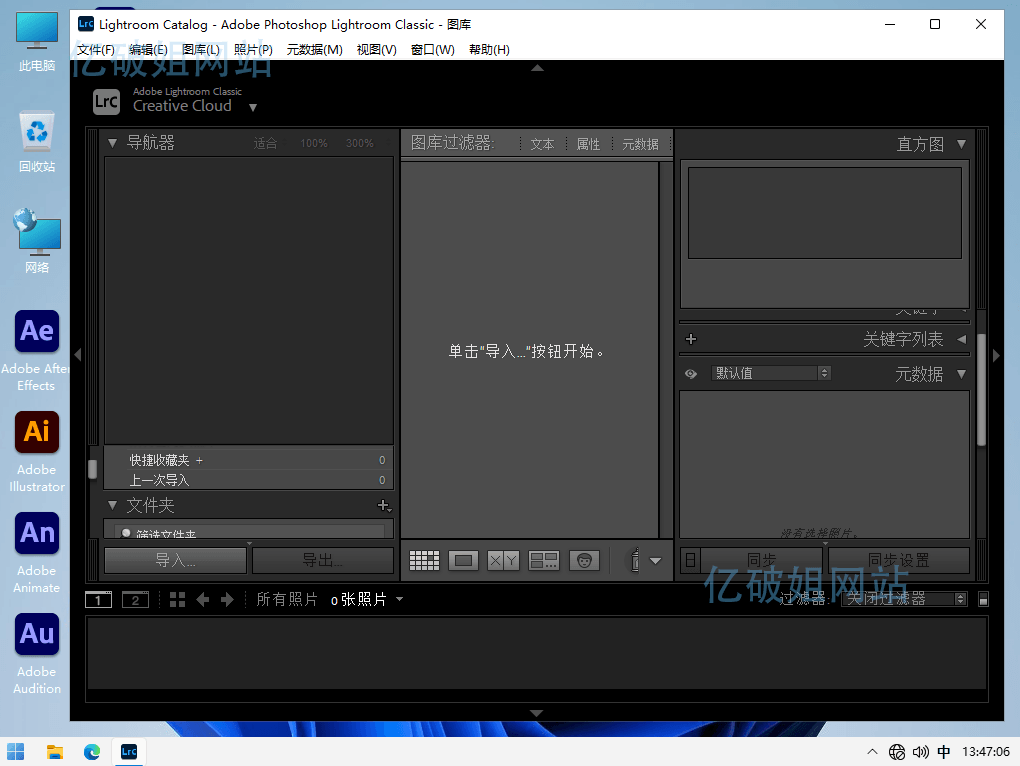Open people face view in toolbar
The image size is (1020, 766).
coord(584,561)
